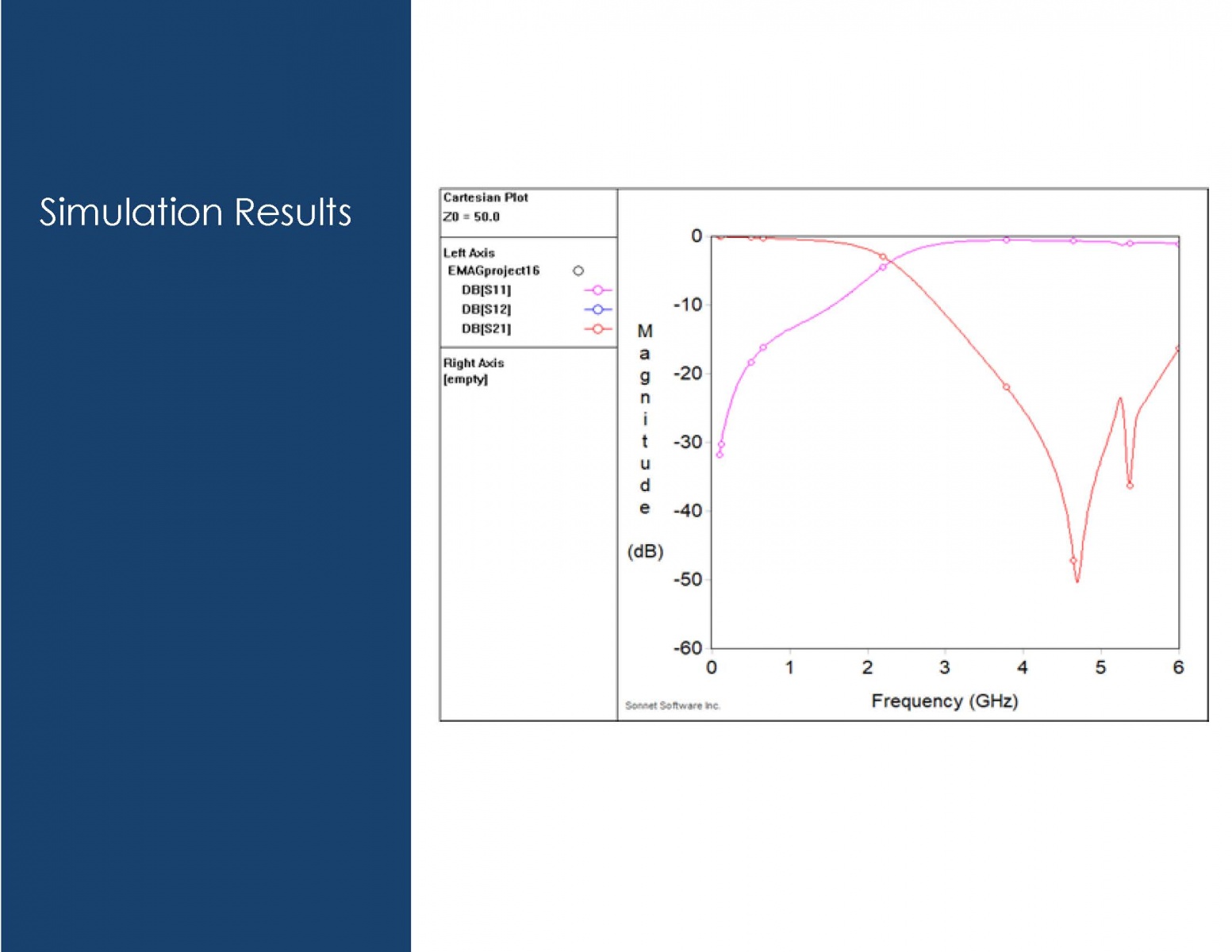Select the DB[S21] legend label
Screen dimensions: 1232x952
(x=486, y=329)
